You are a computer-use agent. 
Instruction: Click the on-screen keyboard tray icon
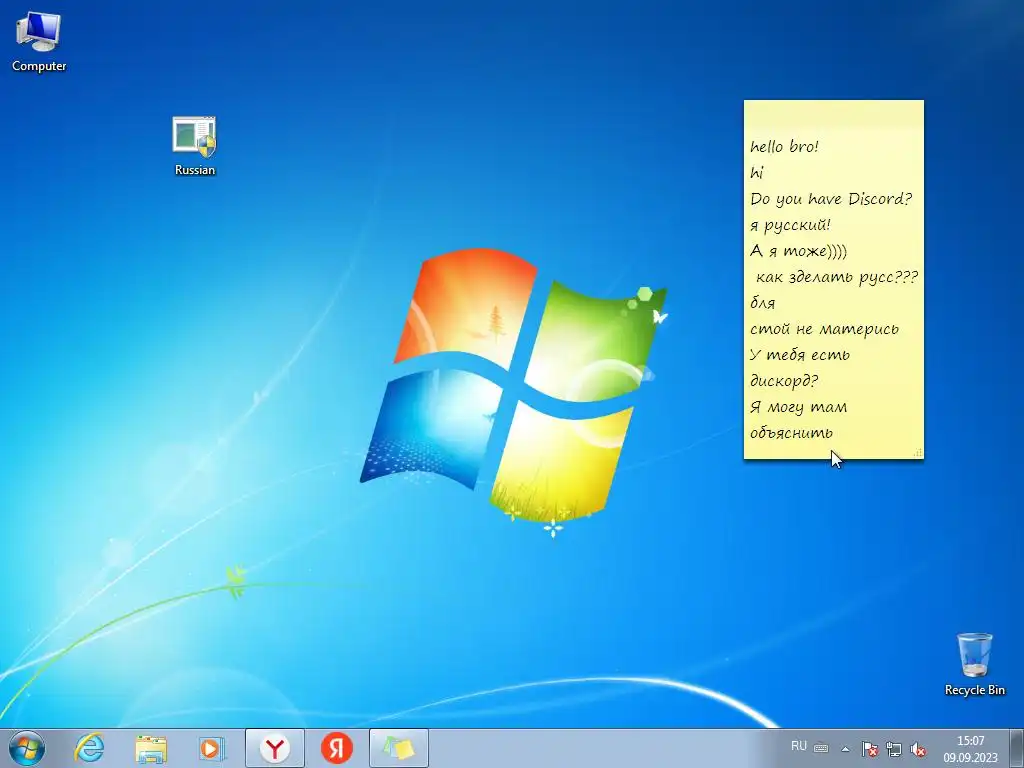tap(821, 748)
